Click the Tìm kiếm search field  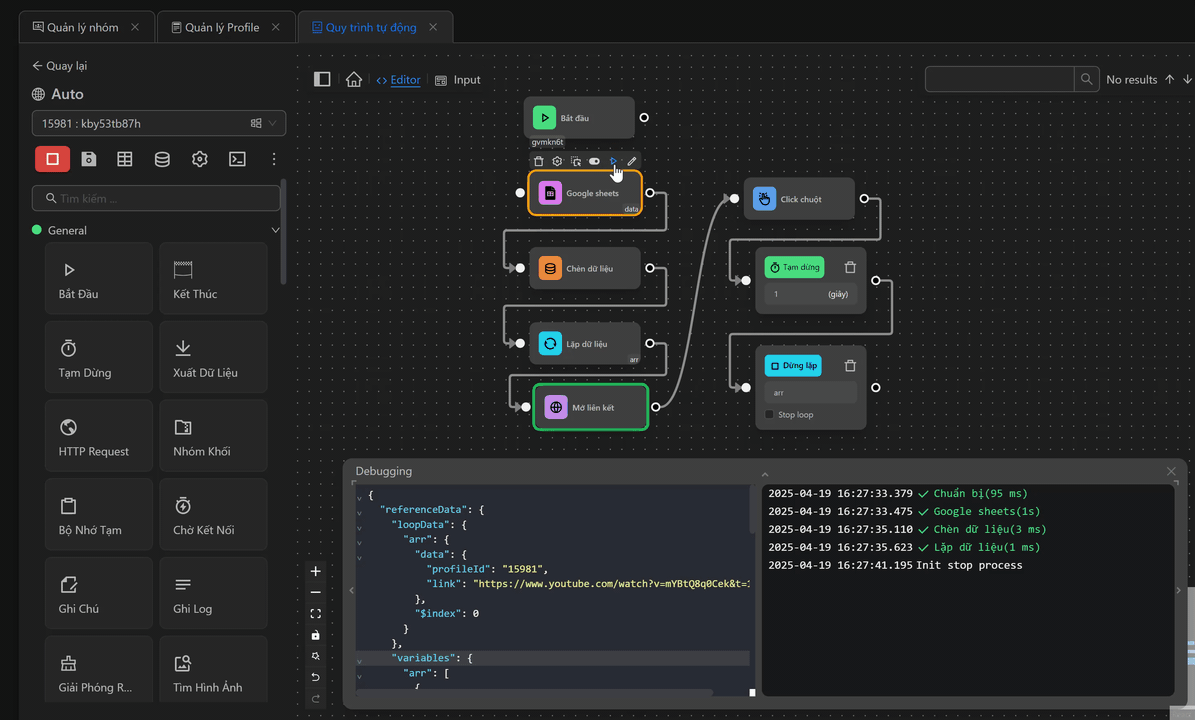[156, 199]
